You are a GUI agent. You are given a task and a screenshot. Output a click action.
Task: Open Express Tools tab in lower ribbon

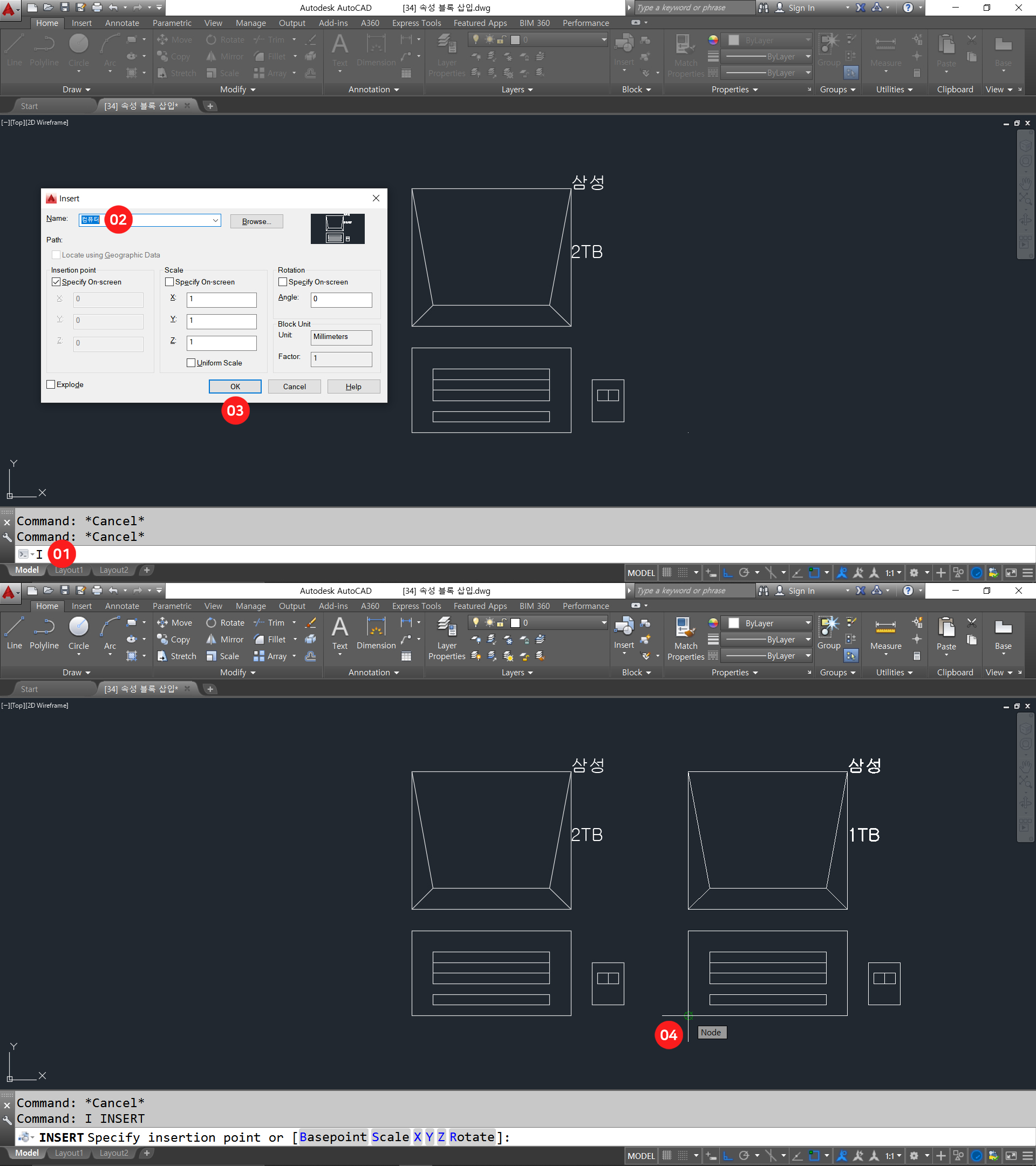pyautogui.click(x=416, y=606)
